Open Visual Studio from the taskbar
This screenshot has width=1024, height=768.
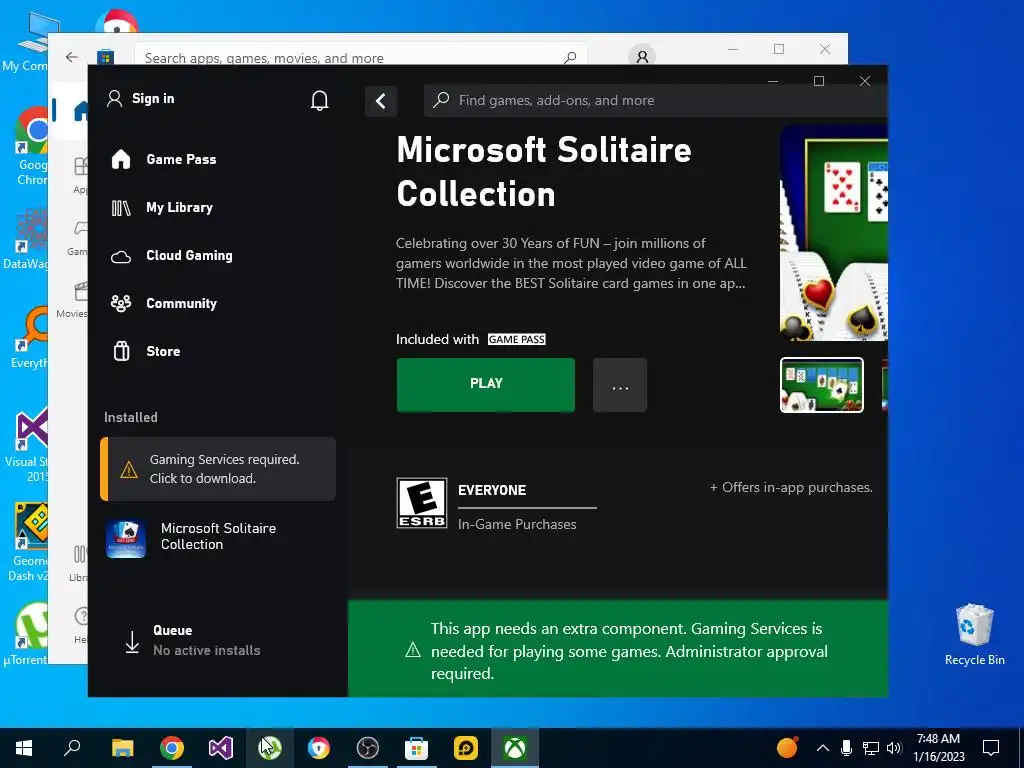pos(221,748)
